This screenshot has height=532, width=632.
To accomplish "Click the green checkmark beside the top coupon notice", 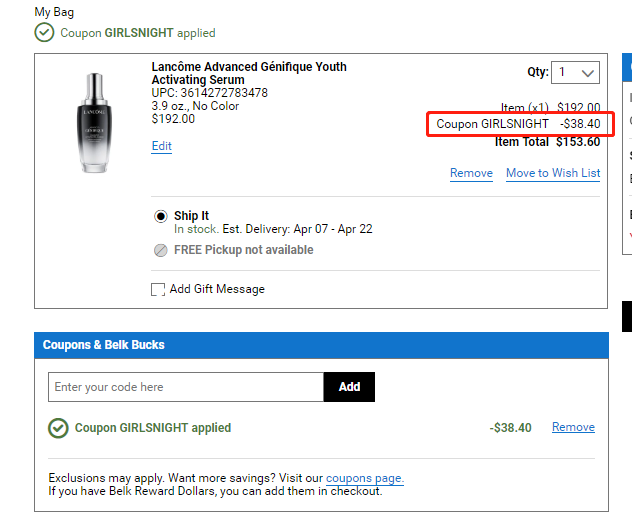I will 44,32.
